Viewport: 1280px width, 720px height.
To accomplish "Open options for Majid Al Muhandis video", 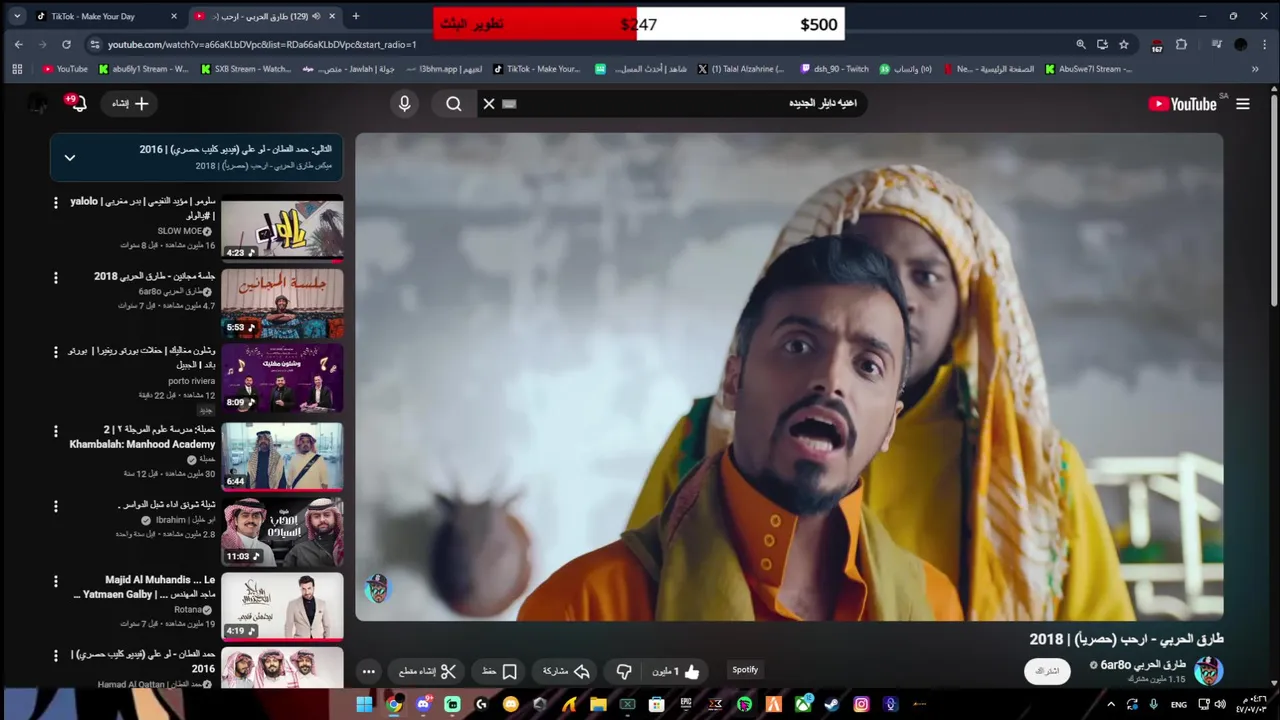I will pos(56,581).
